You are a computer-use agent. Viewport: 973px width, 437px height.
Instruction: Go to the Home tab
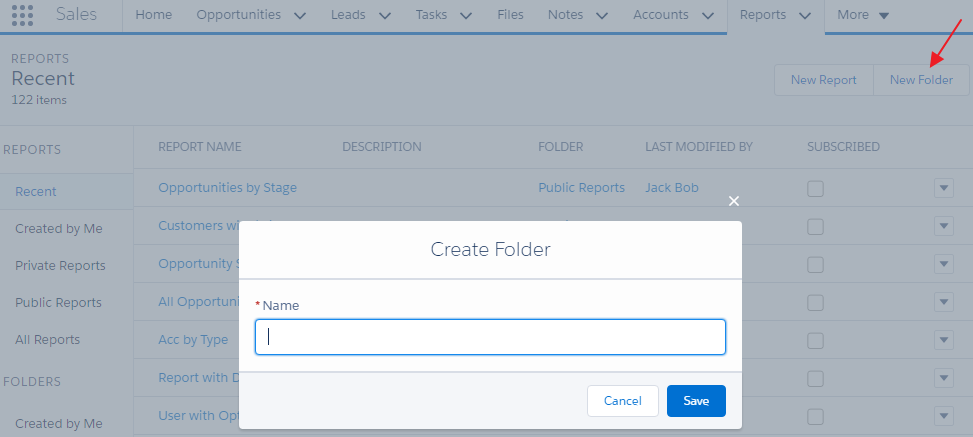point(153,16)
